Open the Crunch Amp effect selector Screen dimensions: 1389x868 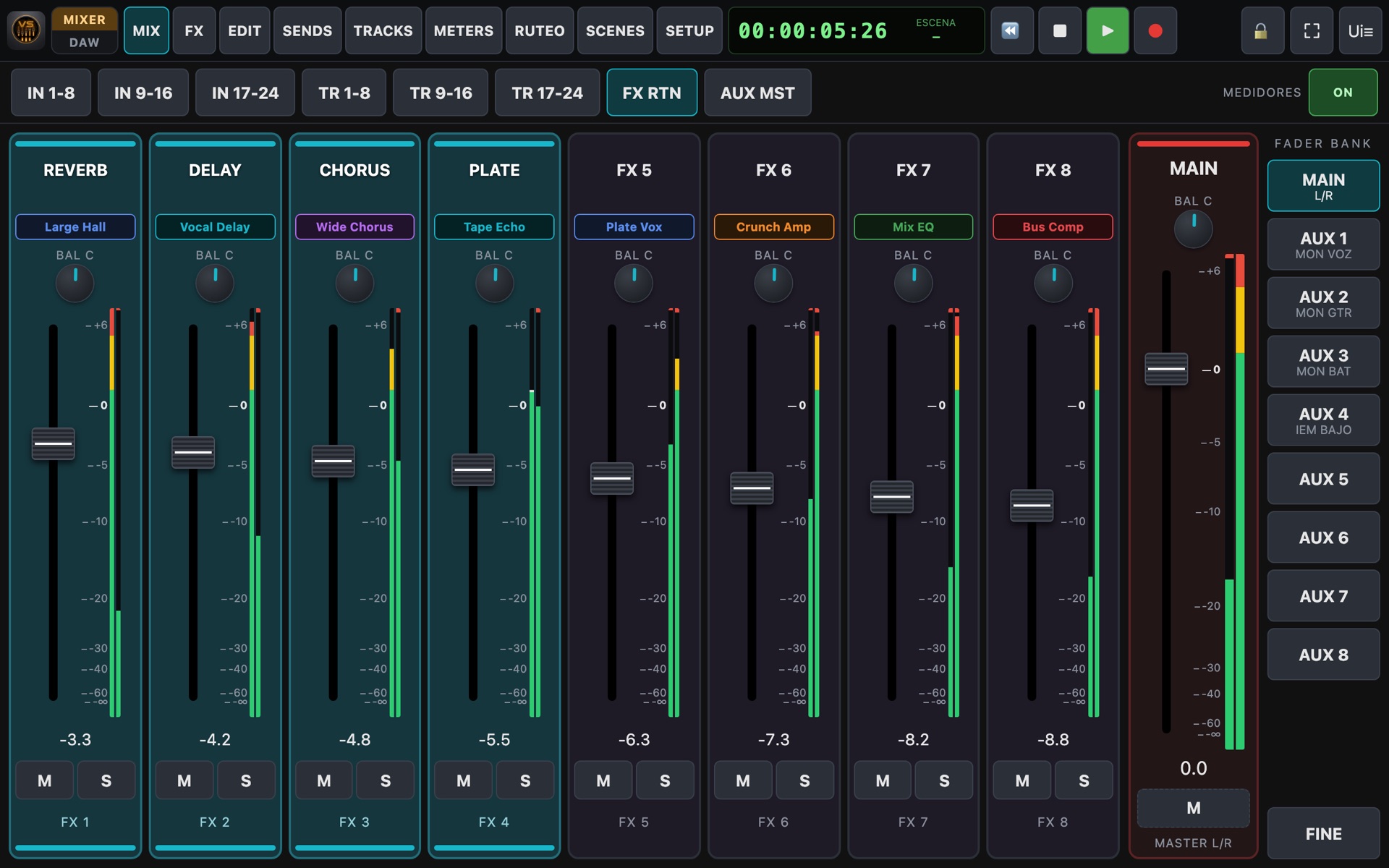pyautogui.click(x=773, y=226)
